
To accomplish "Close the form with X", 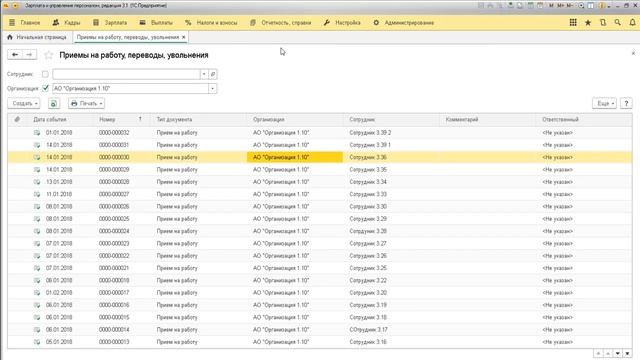I will pyautogui.click(x=633, y=53).
